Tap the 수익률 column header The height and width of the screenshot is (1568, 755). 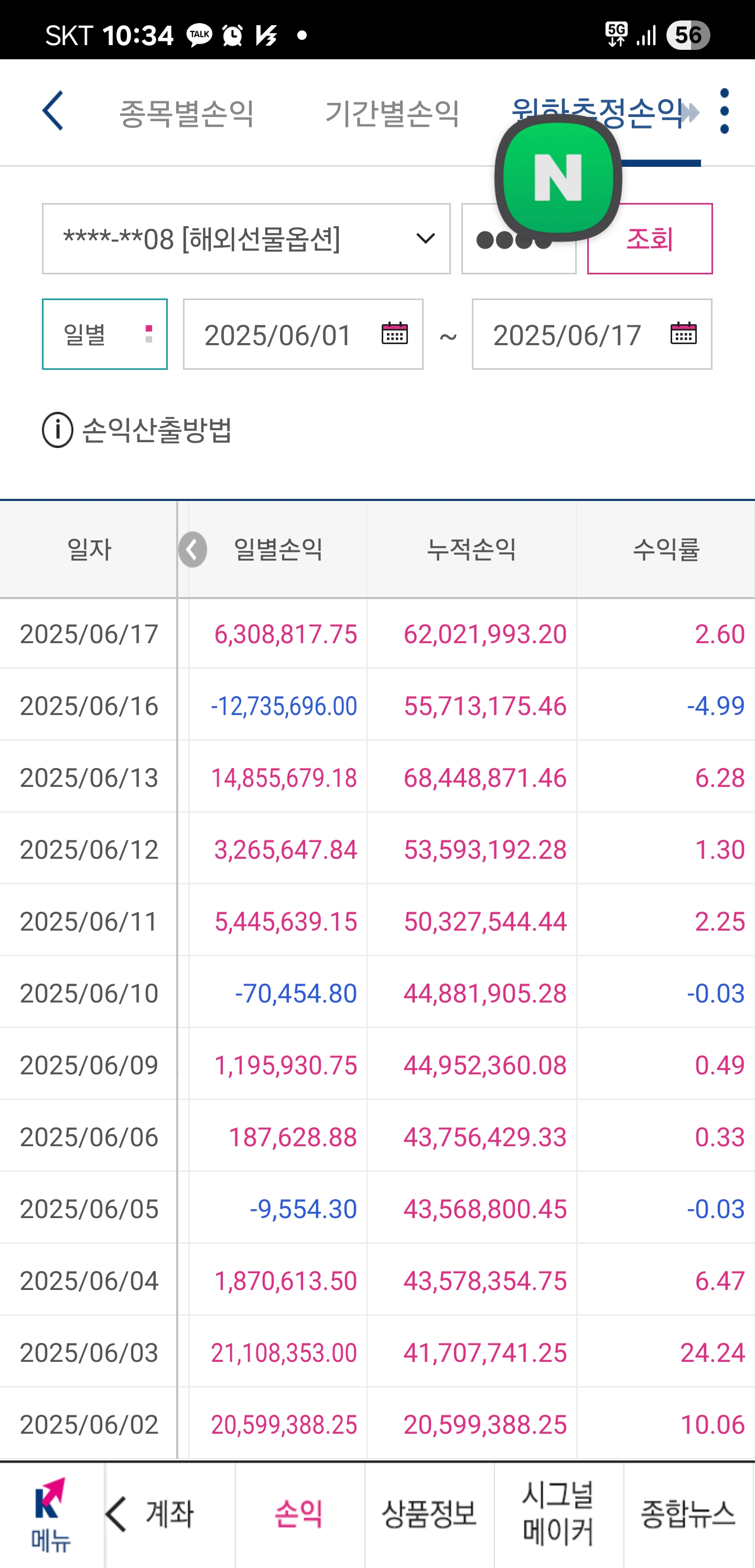(x=666, y=549)
